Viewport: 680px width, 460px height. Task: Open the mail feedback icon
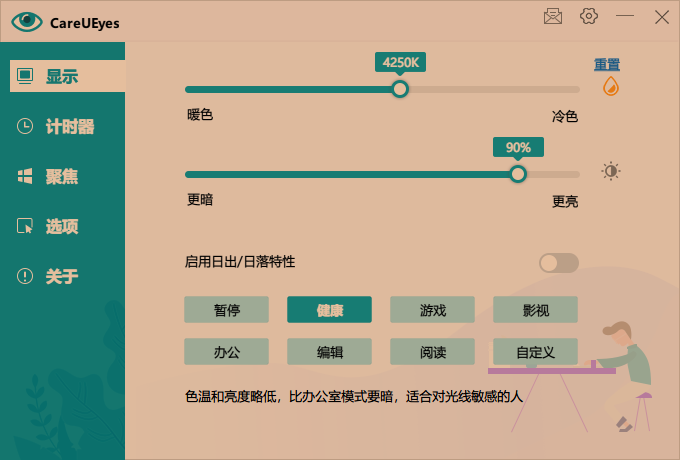coord(553,16)
